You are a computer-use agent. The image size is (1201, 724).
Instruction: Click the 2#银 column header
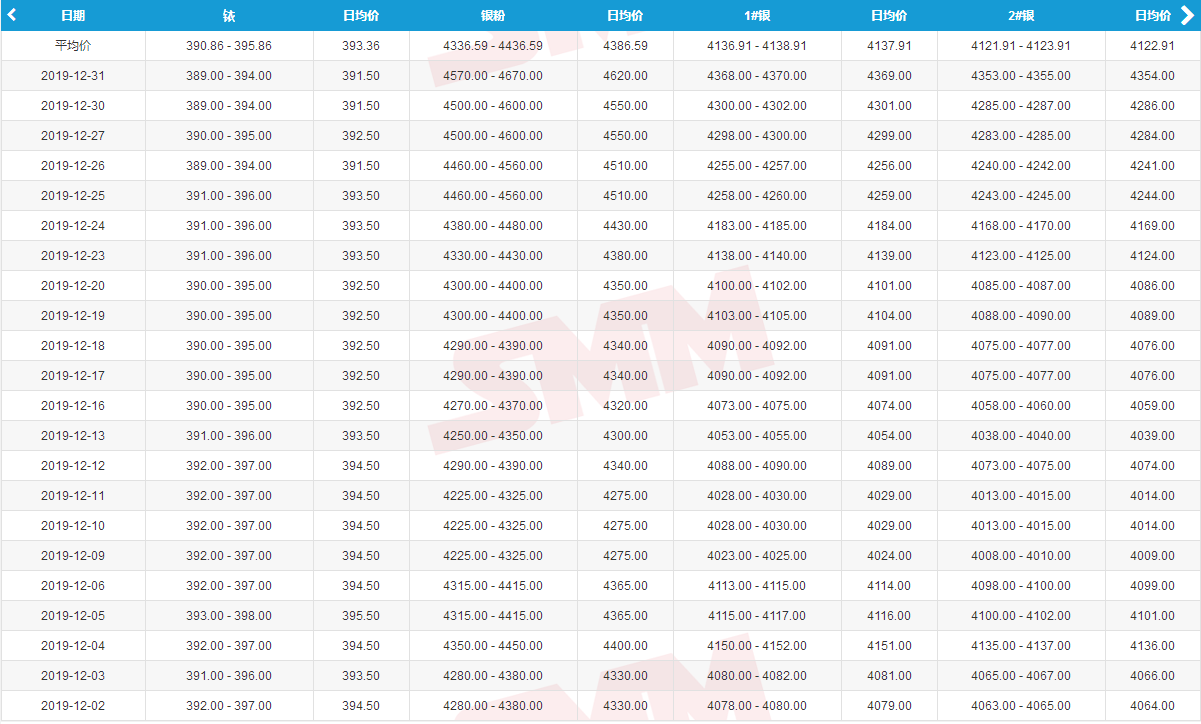click(1020, 16)
